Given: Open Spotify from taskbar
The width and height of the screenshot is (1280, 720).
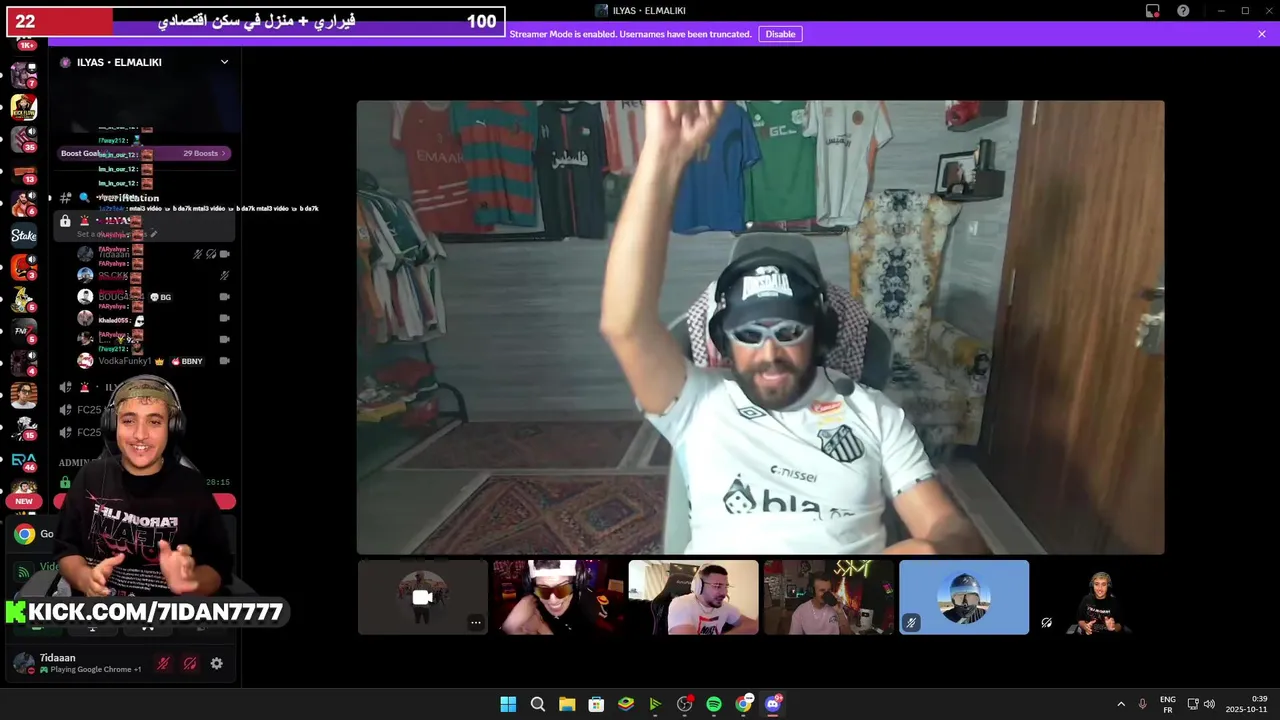Looking at the screenshot, I should click(x=714, y=704).
